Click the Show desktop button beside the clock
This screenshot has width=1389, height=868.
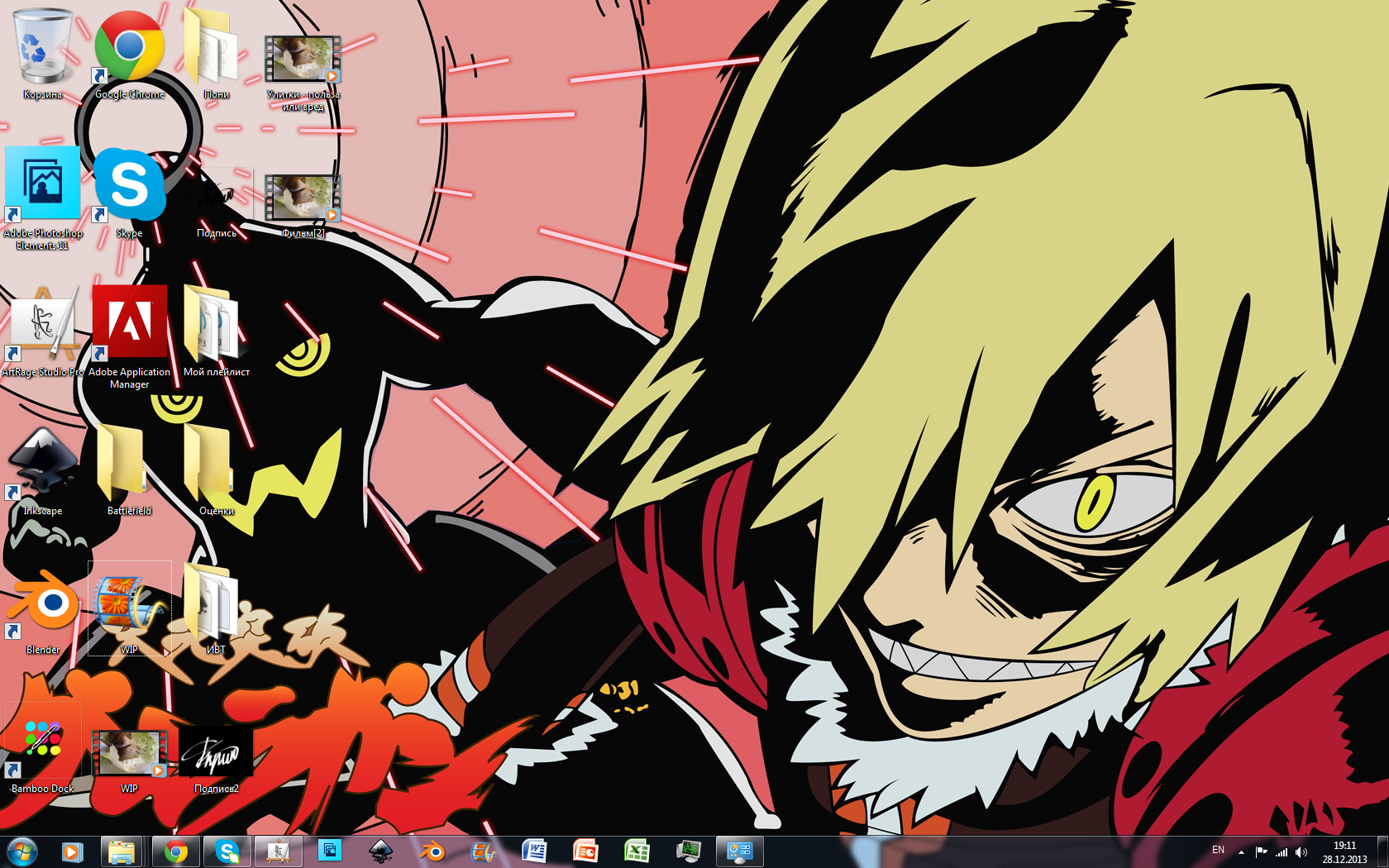point(1383,852)
